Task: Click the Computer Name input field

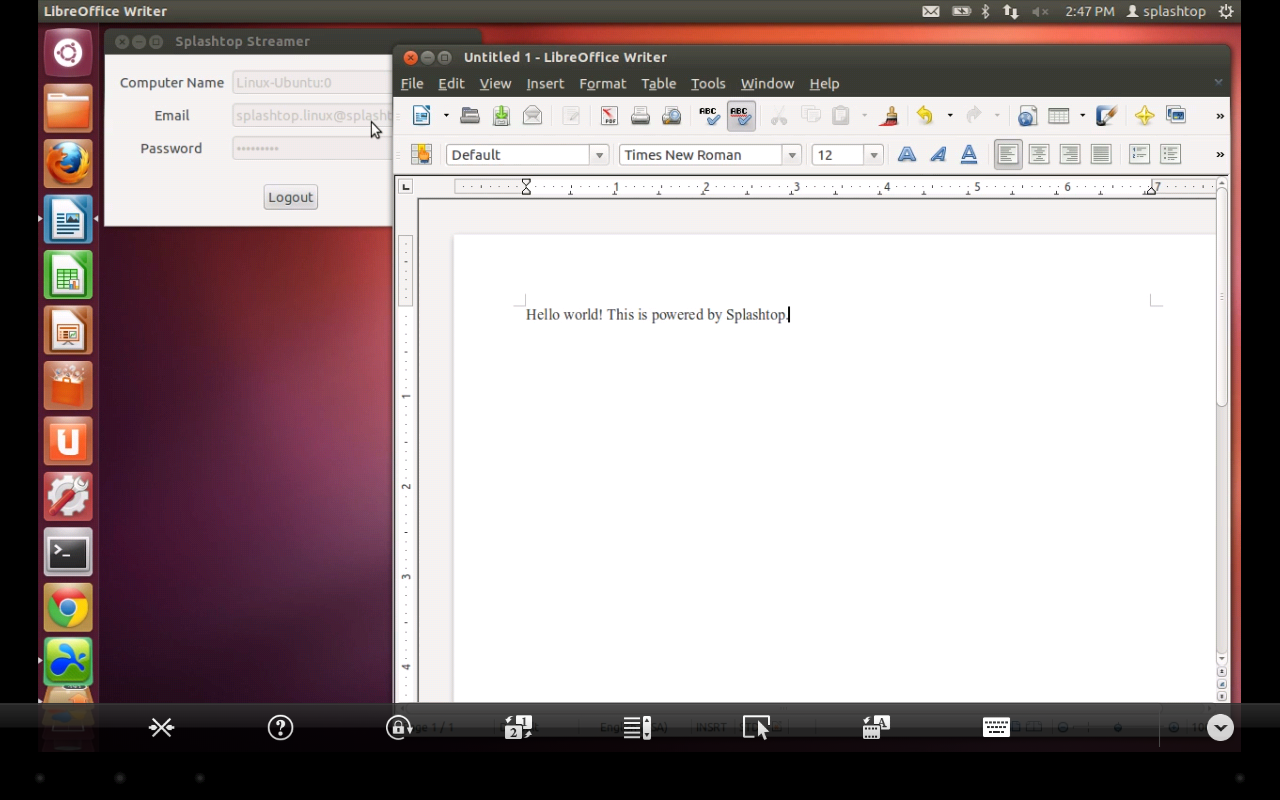Action: pos(311,83)
